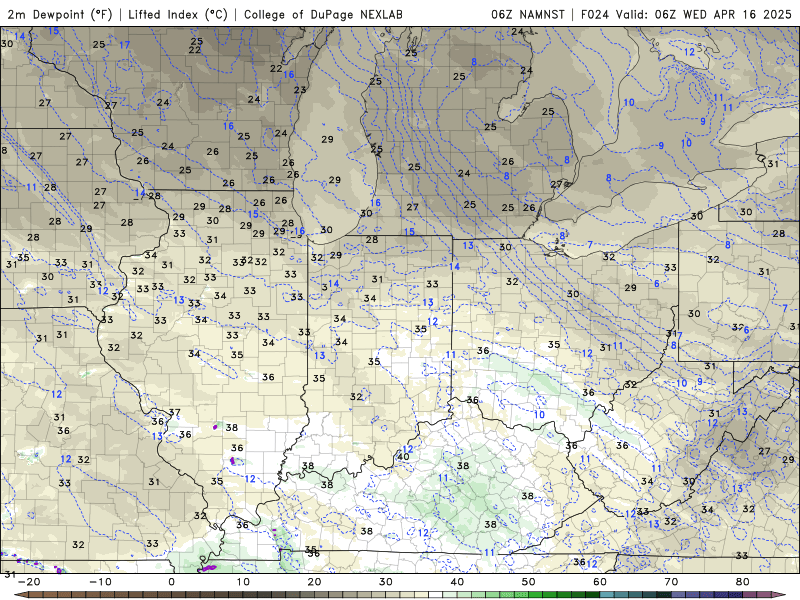800x600 pixels.
Task: Click 'College of DuPage NEXLAB' header text
Action: 323,14
